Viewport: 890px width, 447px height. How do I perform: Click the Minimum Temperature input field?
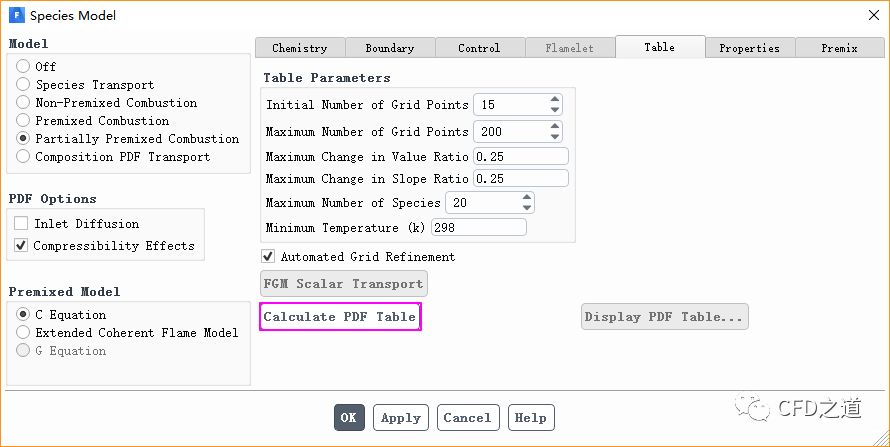pos(479,228)
